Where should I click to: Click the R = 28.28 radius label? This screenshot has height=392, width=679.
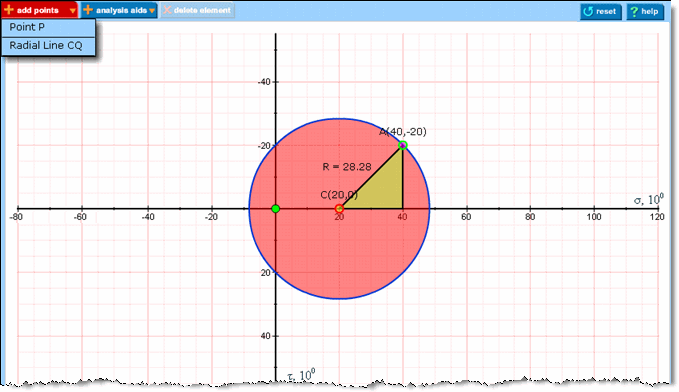tap(347, 167)
